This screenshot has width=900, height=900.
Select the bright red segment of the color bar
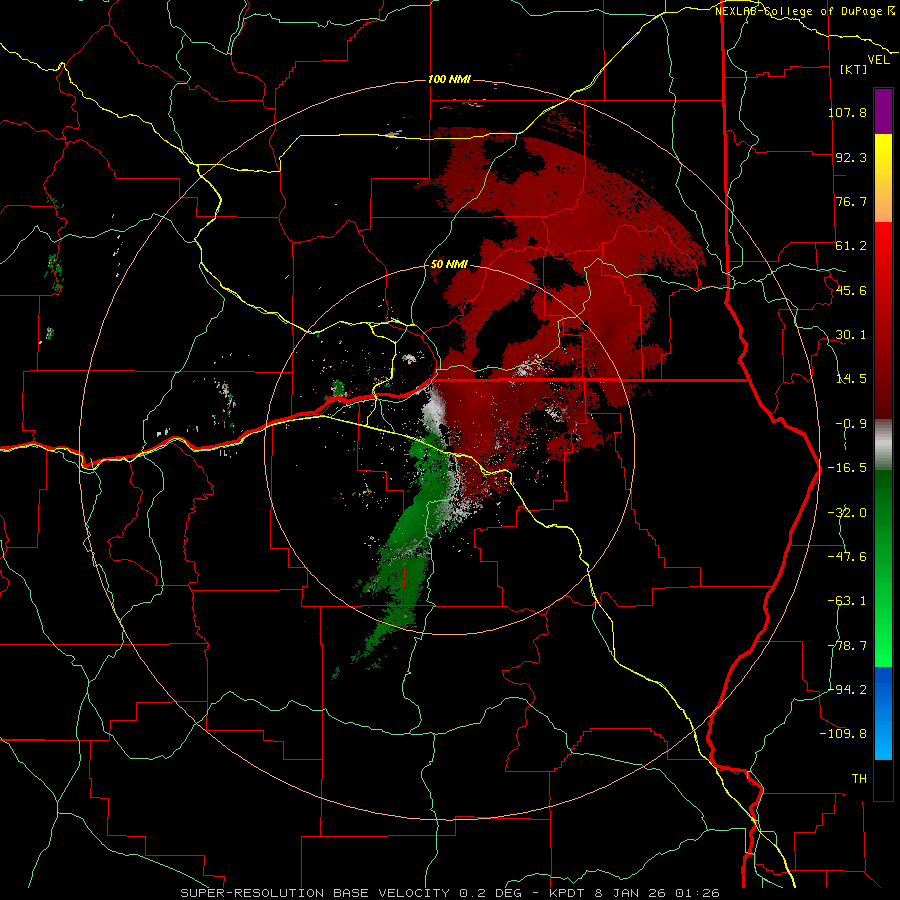click(x=883, y=321)
